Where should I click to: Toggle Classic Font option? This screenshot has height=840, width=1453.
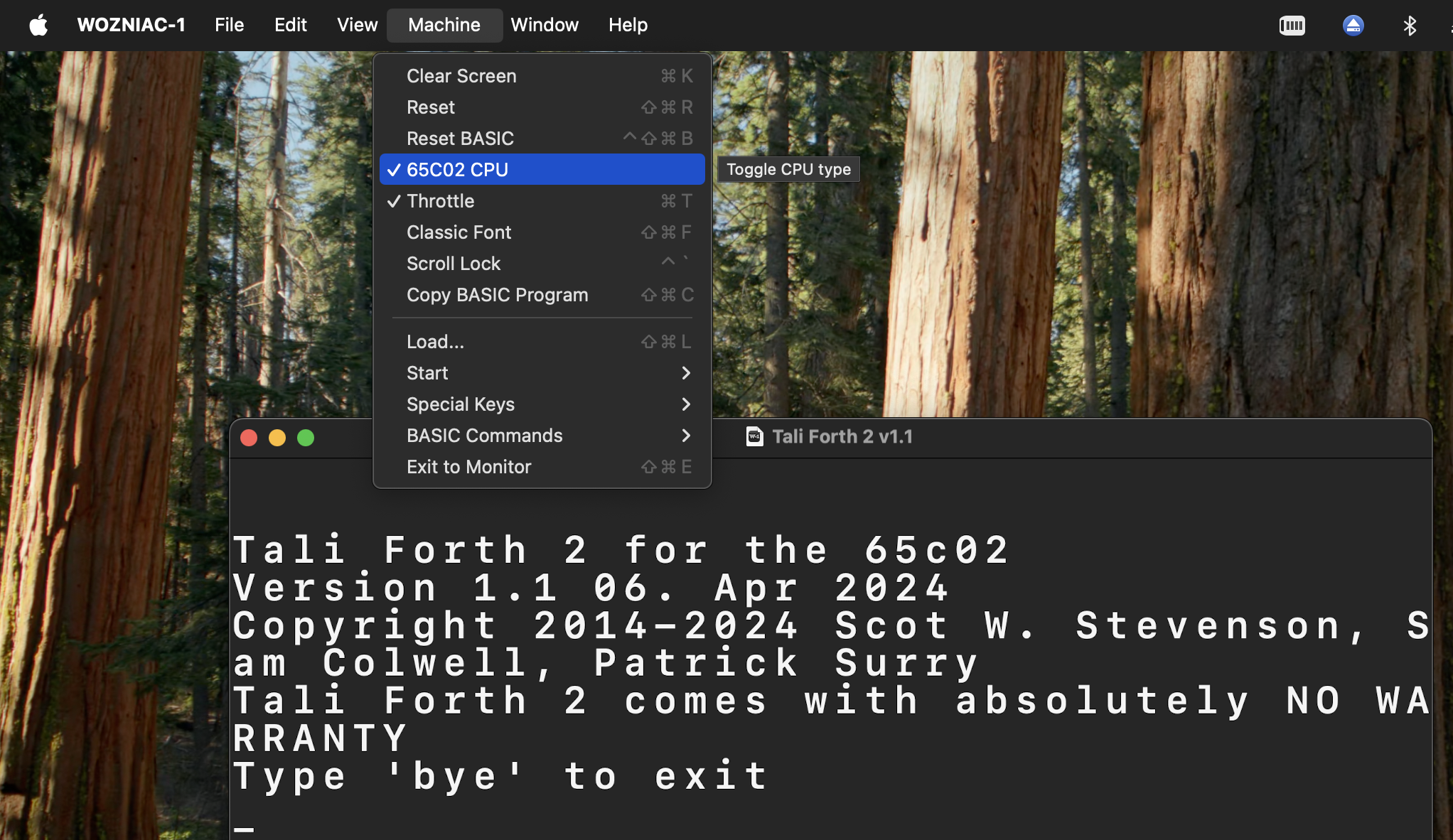542,232
